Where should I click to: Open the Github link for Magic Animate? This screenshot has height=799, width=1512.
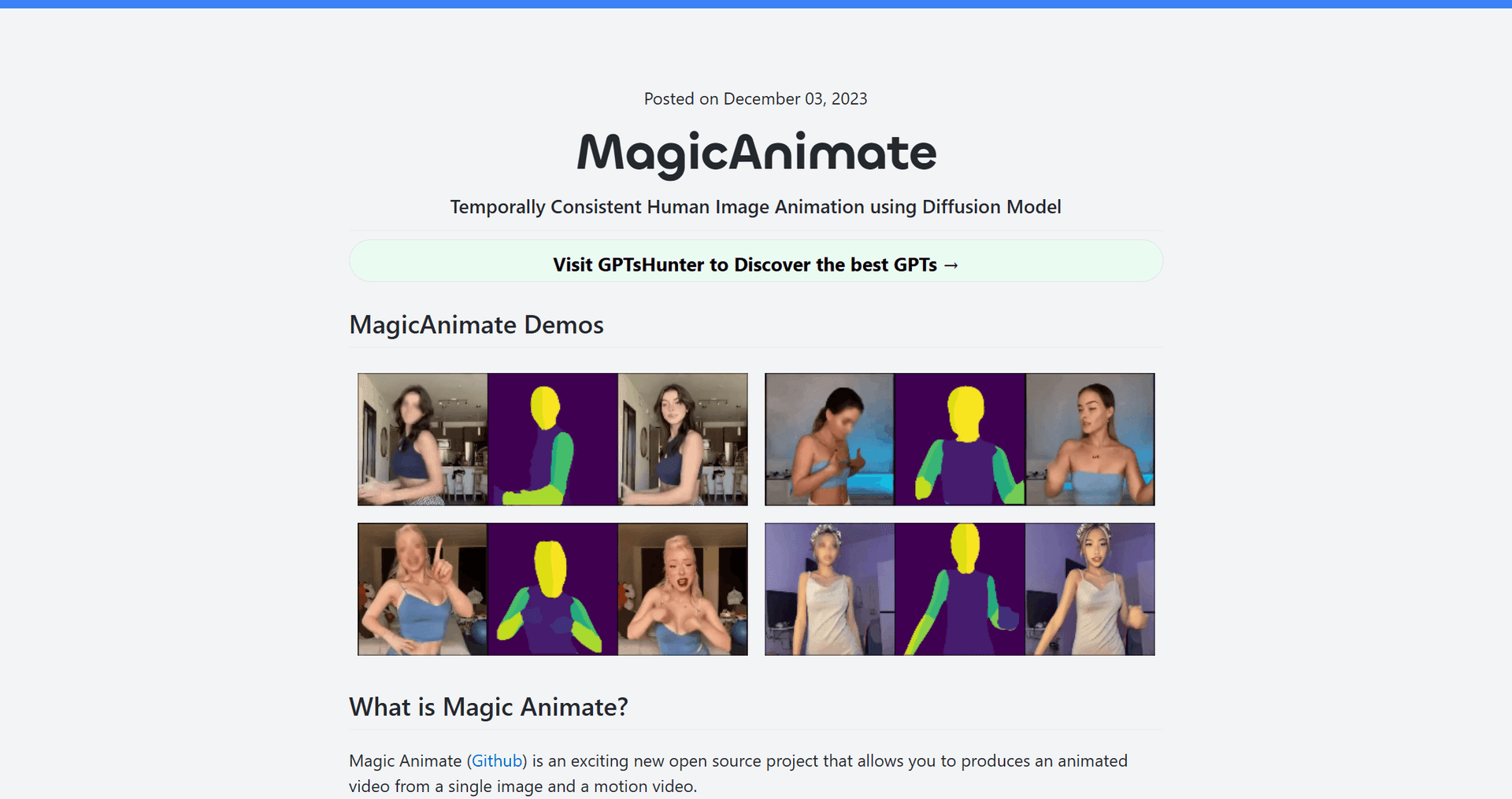pos(496,760)
